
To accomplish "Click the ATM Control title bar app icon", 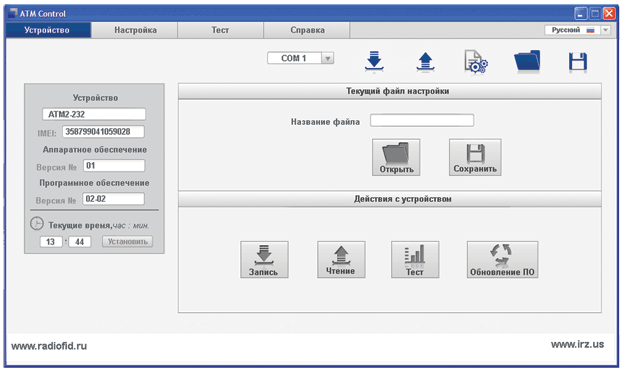I will (x=13, y=13).
